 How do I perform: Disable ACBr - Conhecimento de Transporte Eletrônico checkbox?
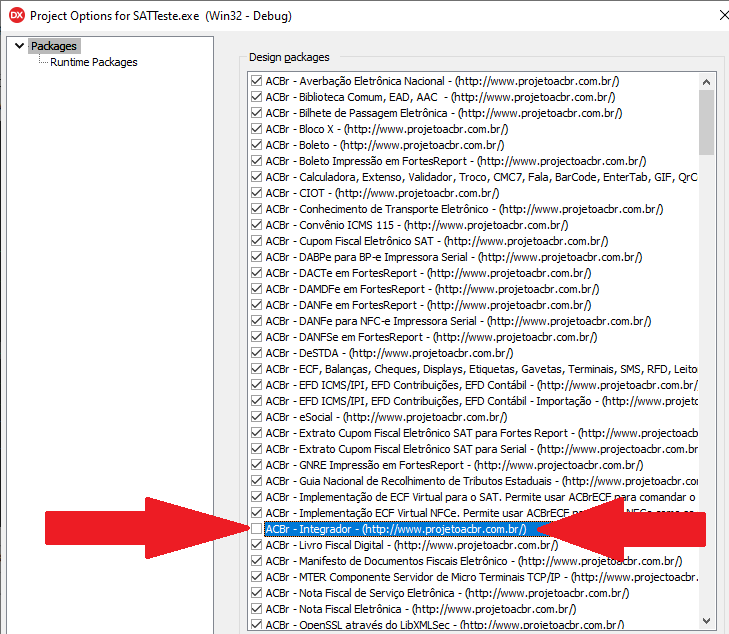point(256,209)
